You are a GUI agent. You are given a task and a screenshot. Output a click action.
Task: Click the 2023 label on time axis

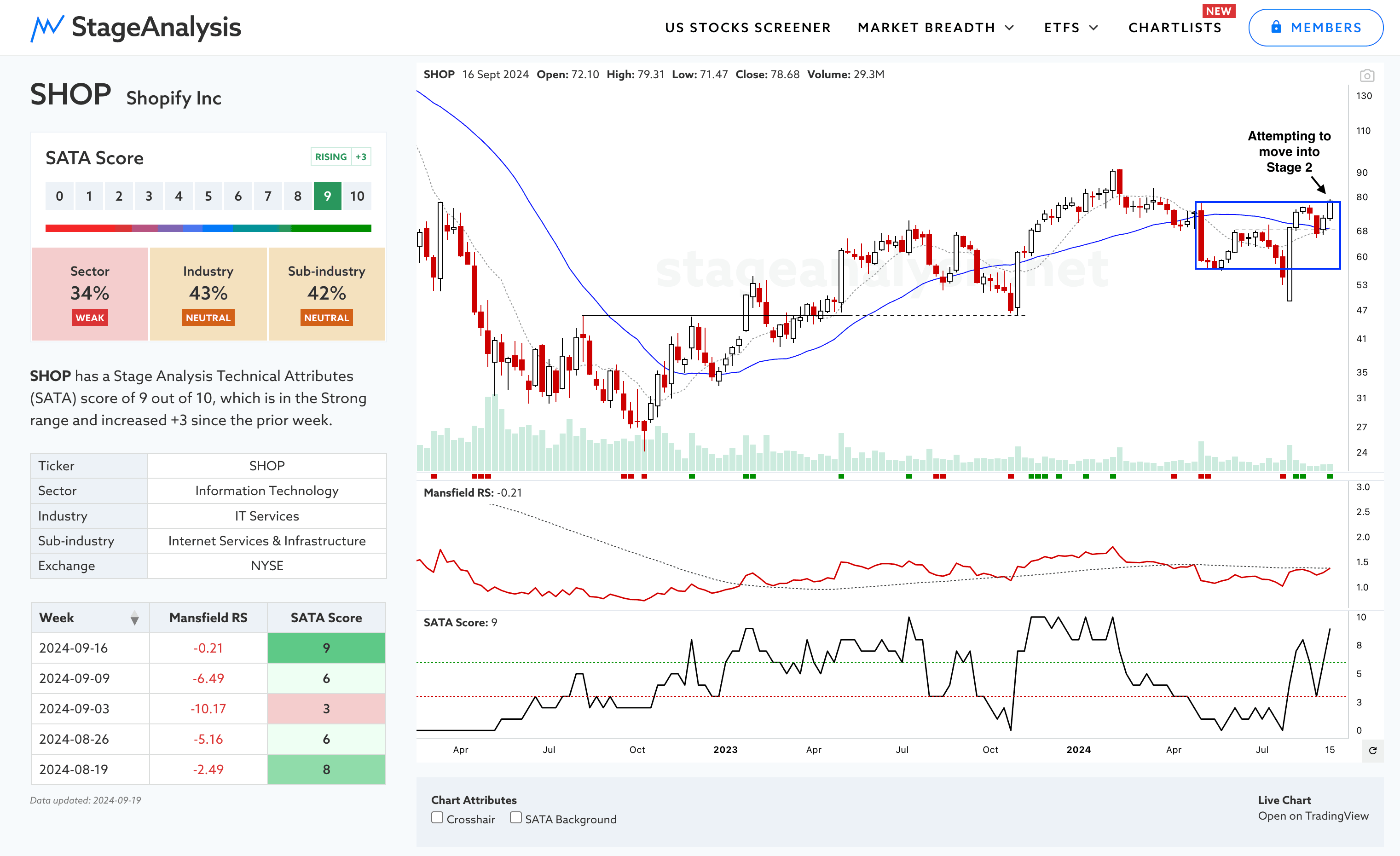[726, 750]
